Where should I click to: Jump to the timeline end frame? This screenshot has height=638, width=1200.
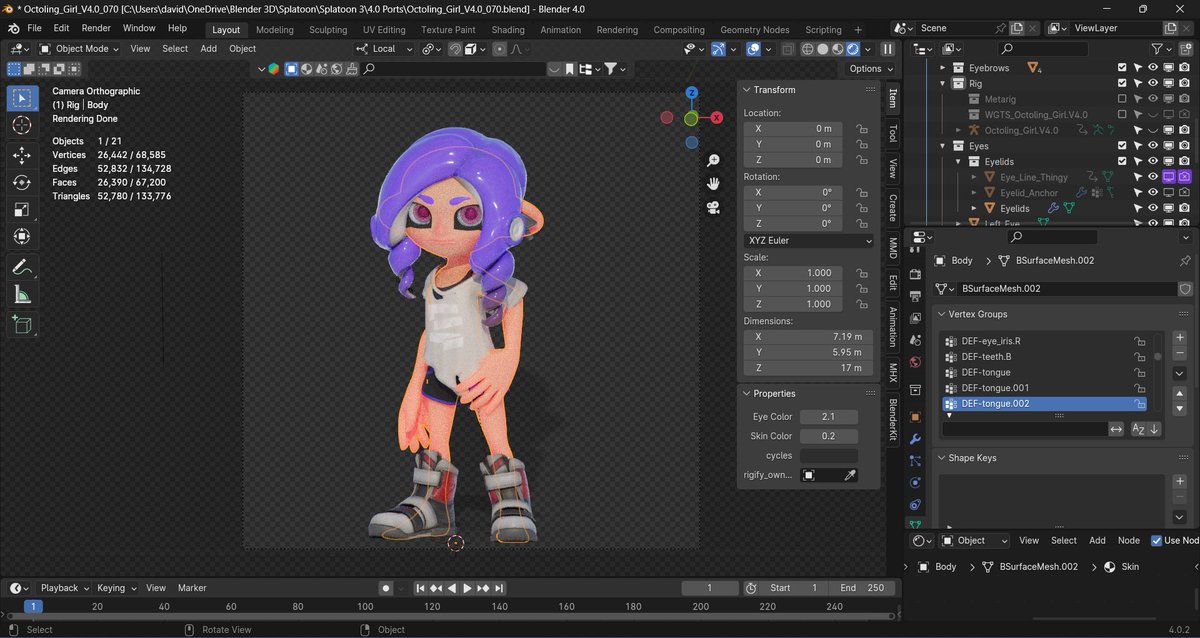(499, 588)
